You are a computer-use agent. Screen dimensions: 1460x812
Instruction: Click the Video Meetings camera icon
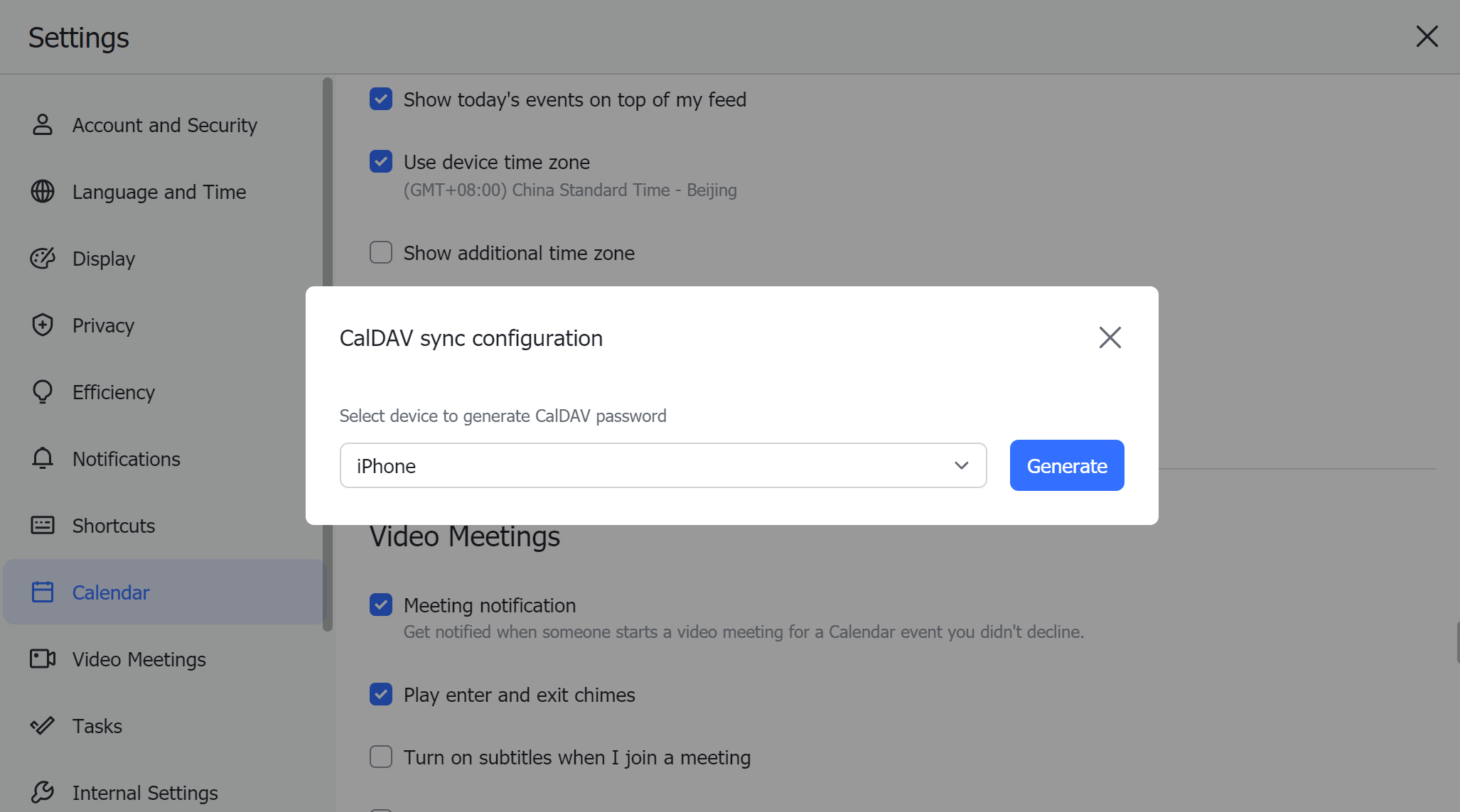pos(43,659)
